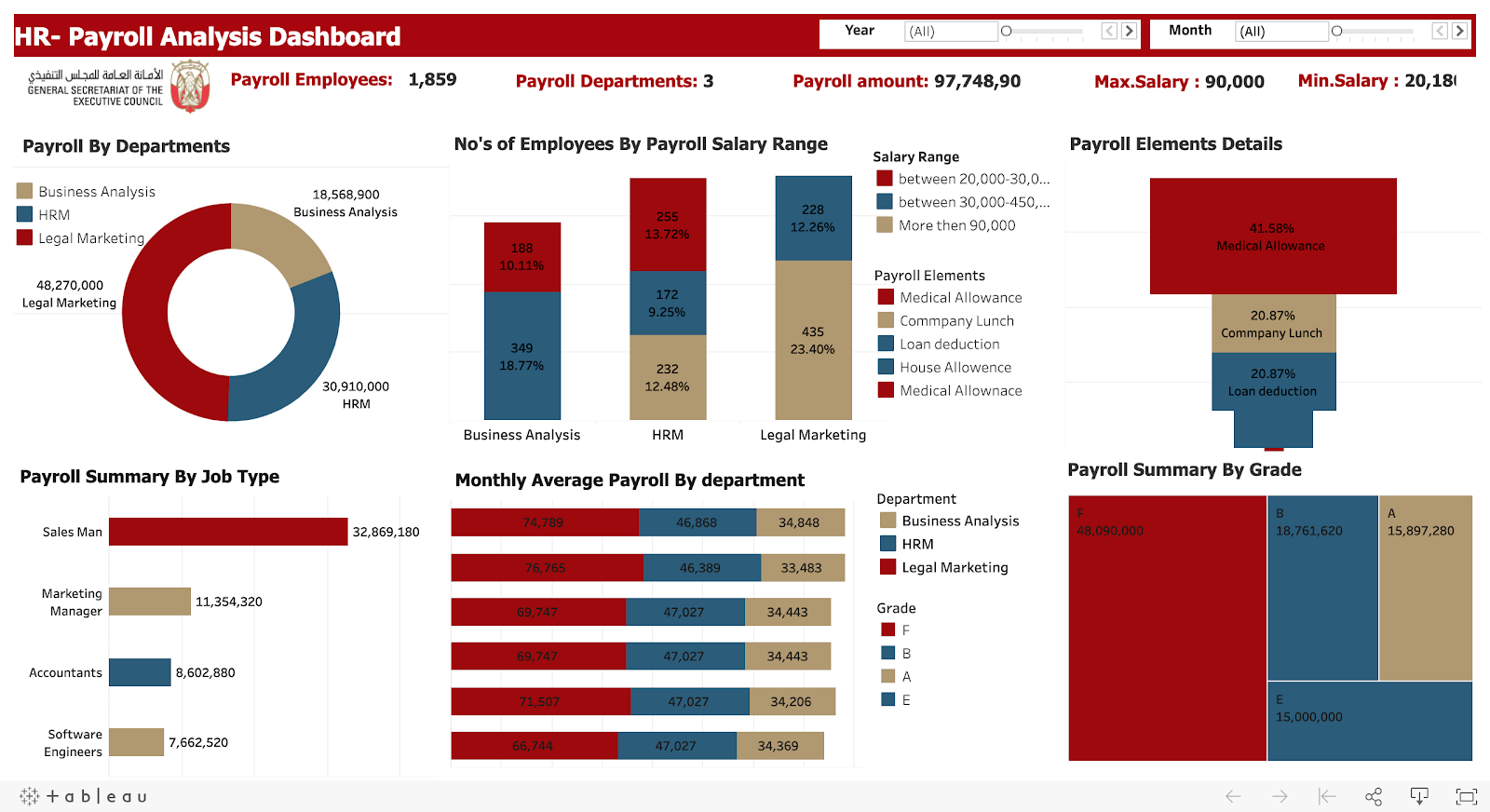Click monthly payroll segment 46,389
The image size is (1490, 812).
click(702, 568)
